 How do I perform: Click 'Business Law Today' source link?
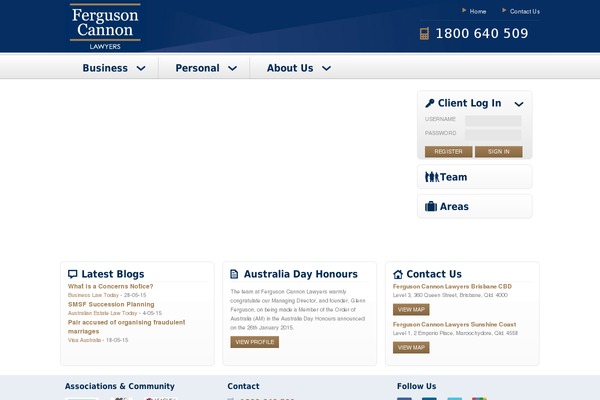click(93, 295)
